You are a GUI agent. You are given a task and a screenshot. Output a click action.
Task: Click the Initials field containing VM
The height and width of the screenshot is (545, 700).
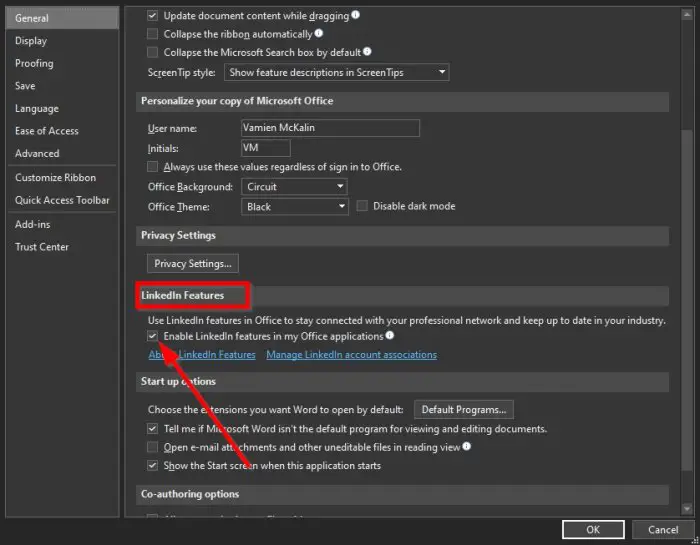266,148
